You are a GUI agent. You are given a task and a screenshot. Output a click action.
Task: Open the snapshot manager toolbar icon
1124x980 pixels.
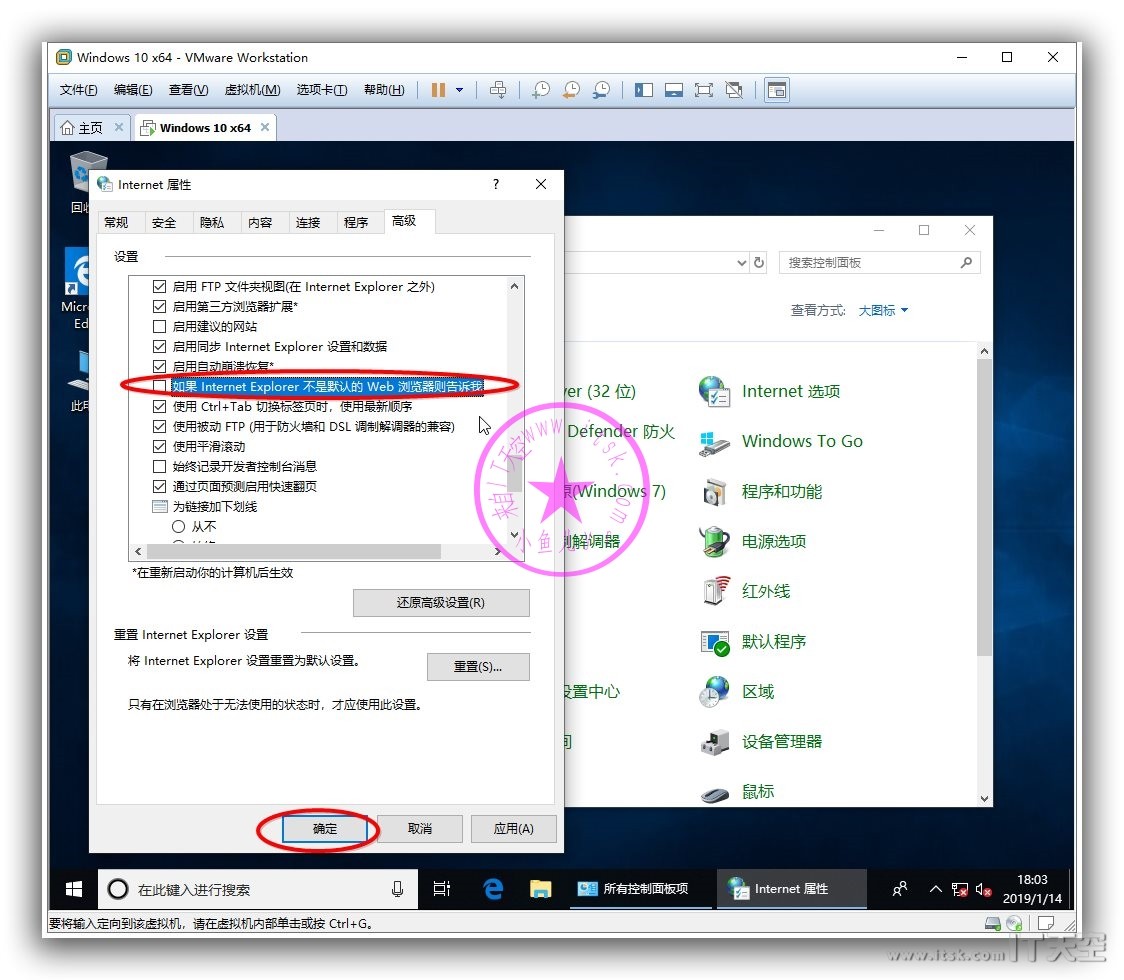601,90
